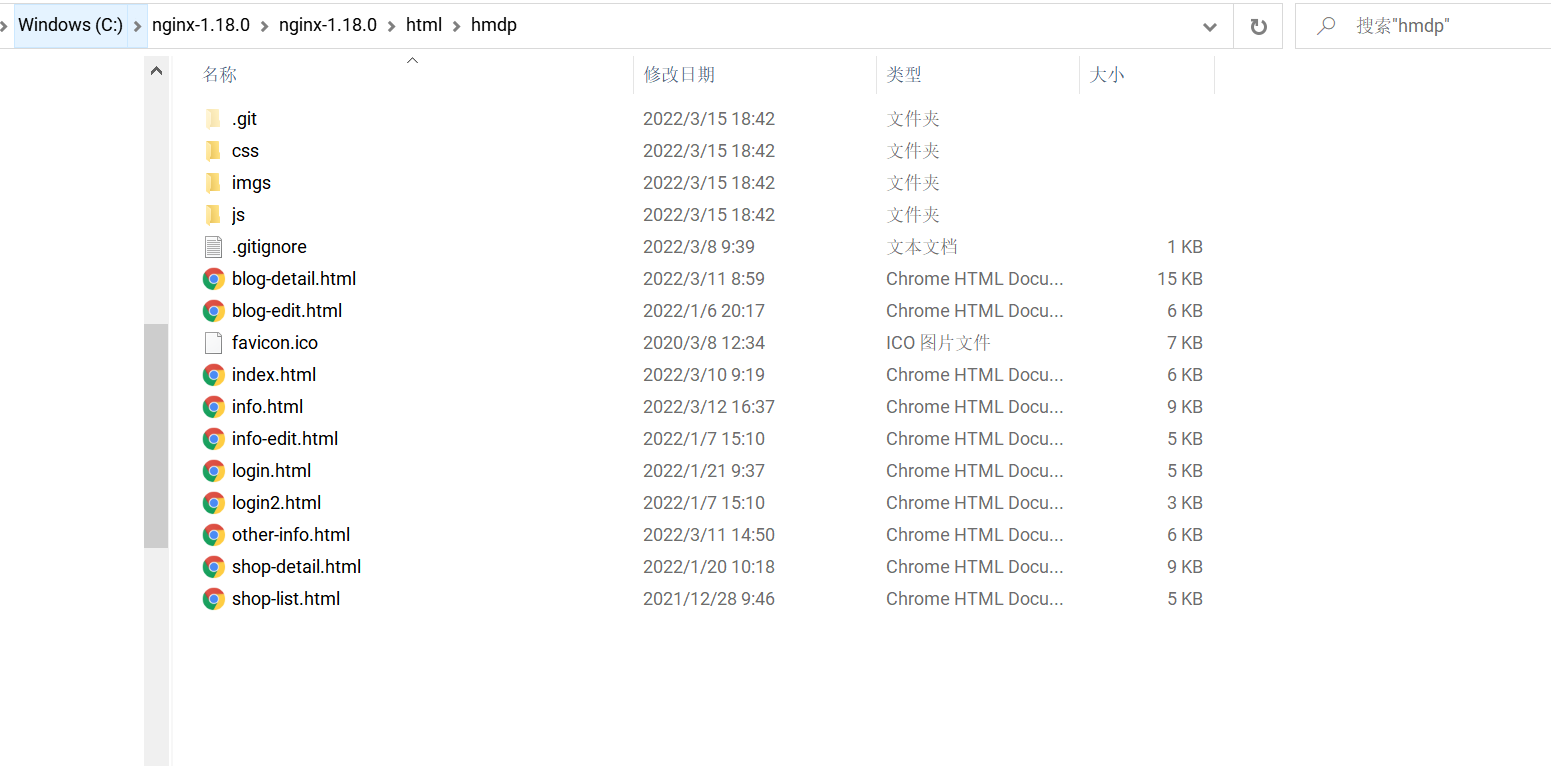This screenshot has height=766, width=1551.
Task: Open the address bar history dropdown
Action: click(1210, 27)
